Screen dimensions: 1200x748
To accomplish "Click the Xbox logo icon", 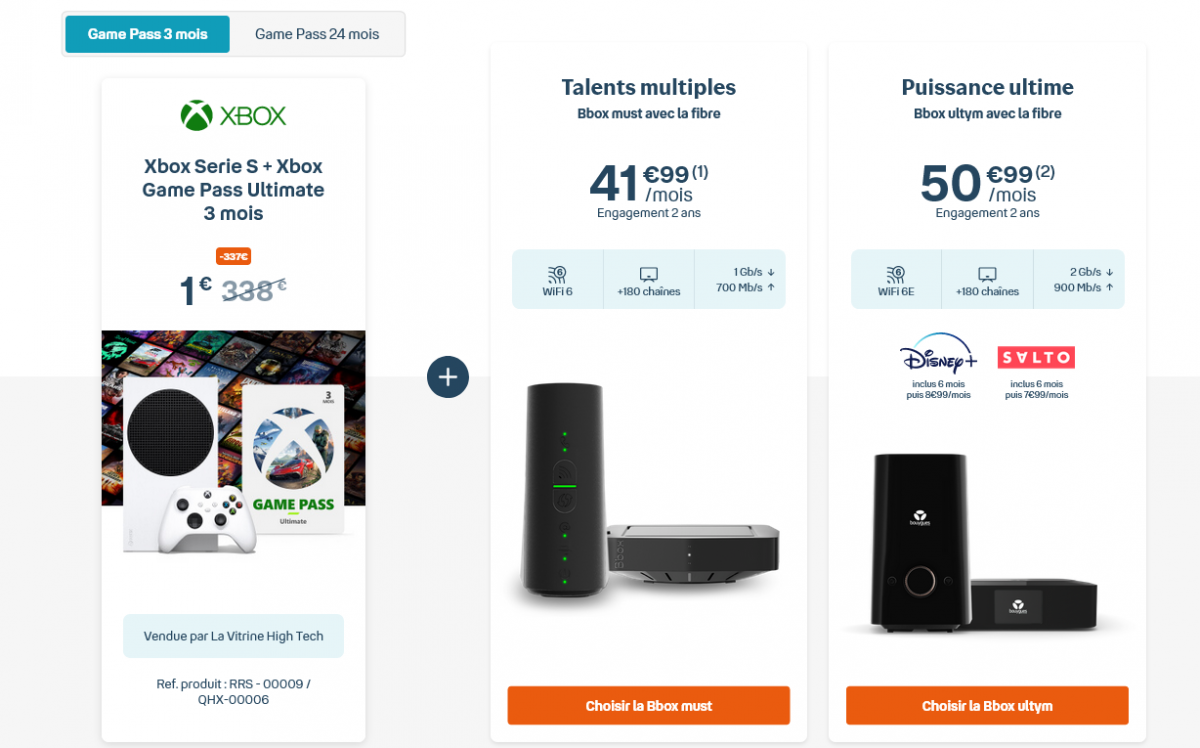I will (197, 115).
